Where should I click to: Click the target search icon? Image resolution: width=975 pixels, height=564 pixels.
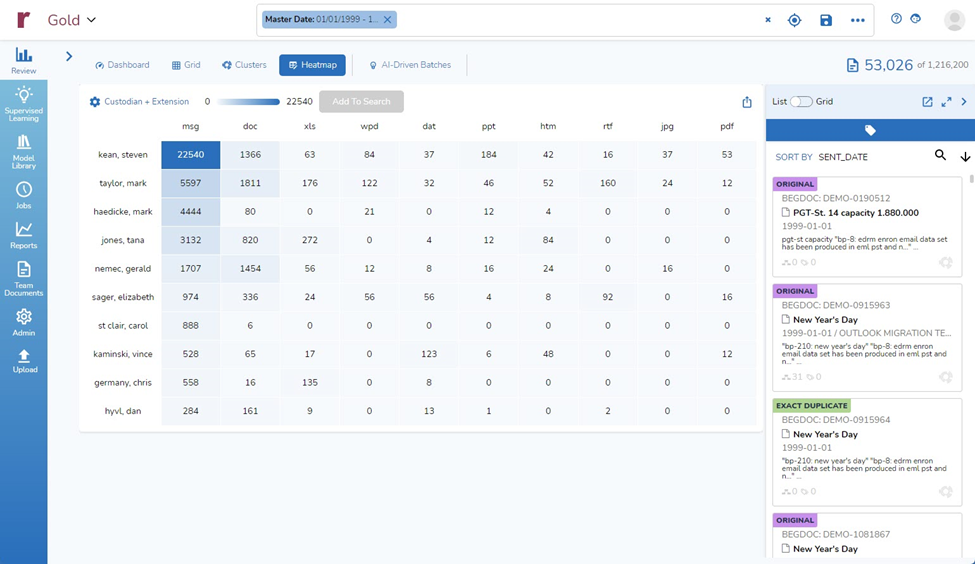tap(795, 20)
